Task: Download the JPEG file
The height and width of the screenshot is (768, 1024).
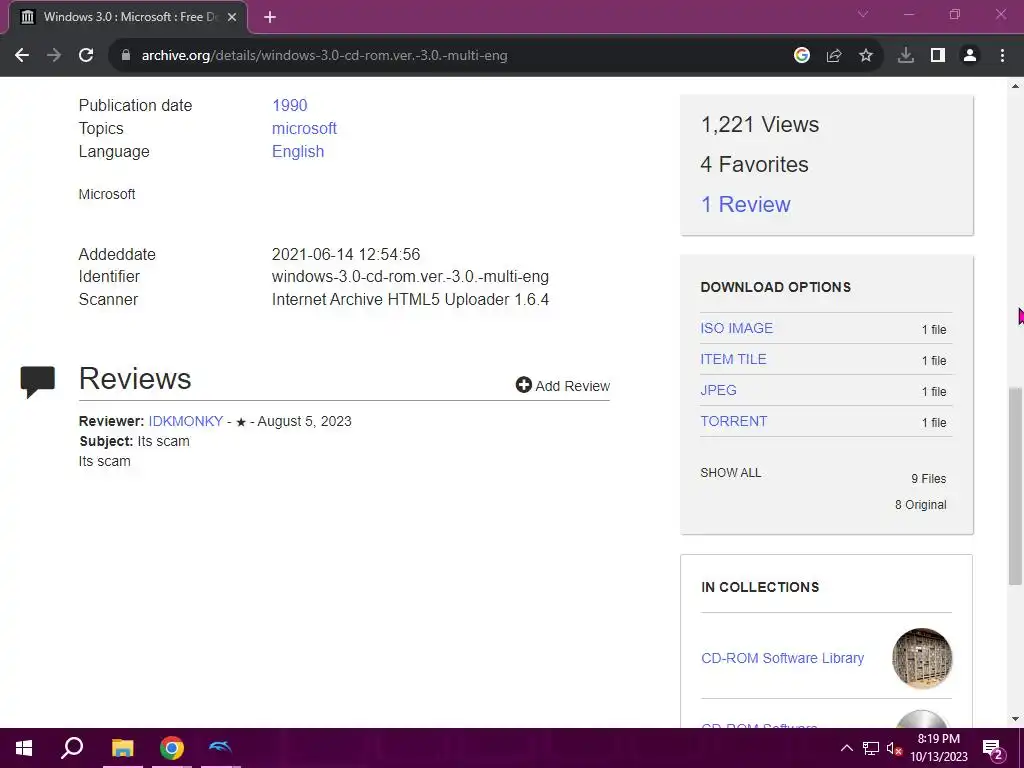Action: (718, 390)
